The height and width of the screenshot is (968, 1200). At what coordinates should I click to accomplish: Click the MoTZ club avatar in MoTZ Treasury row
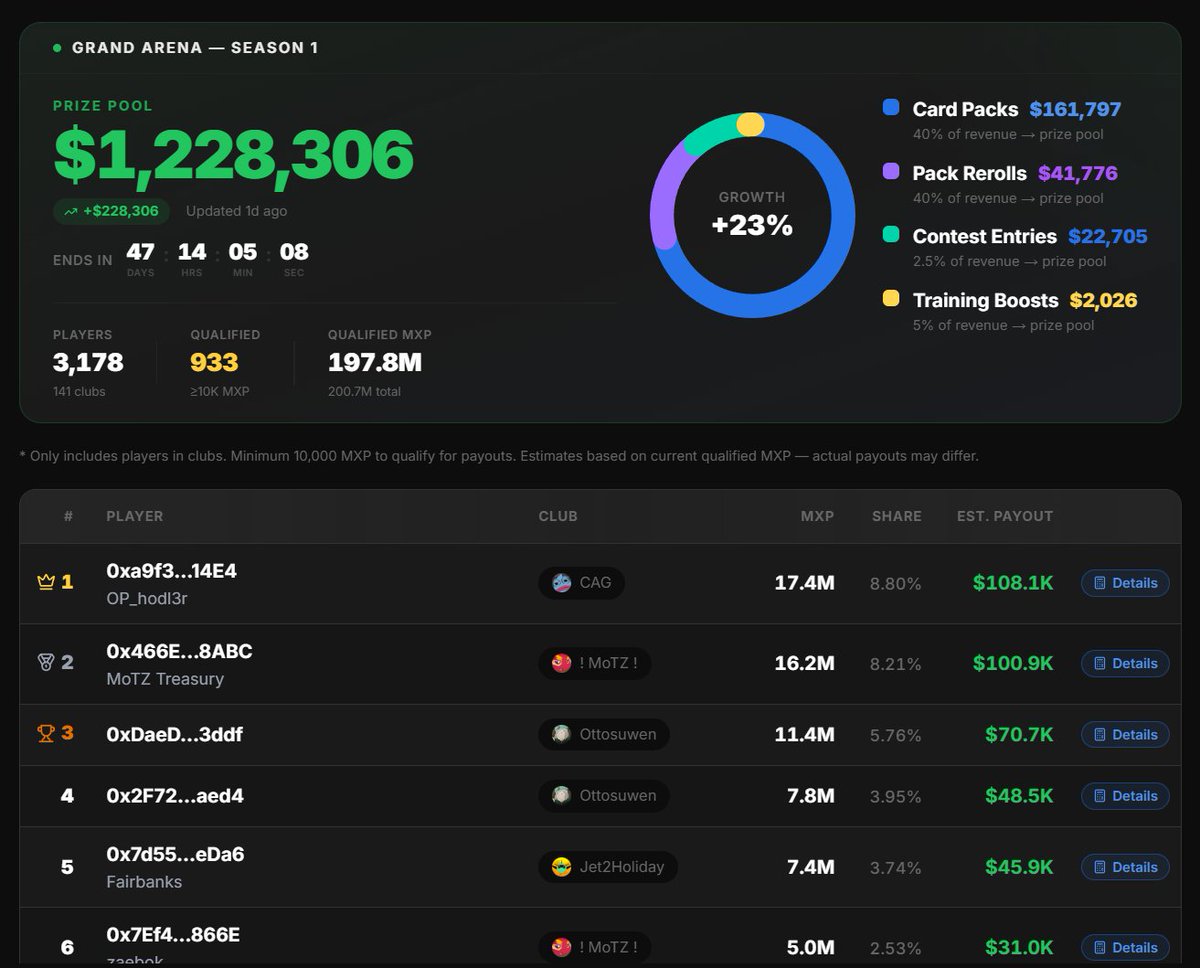point(561,663)
